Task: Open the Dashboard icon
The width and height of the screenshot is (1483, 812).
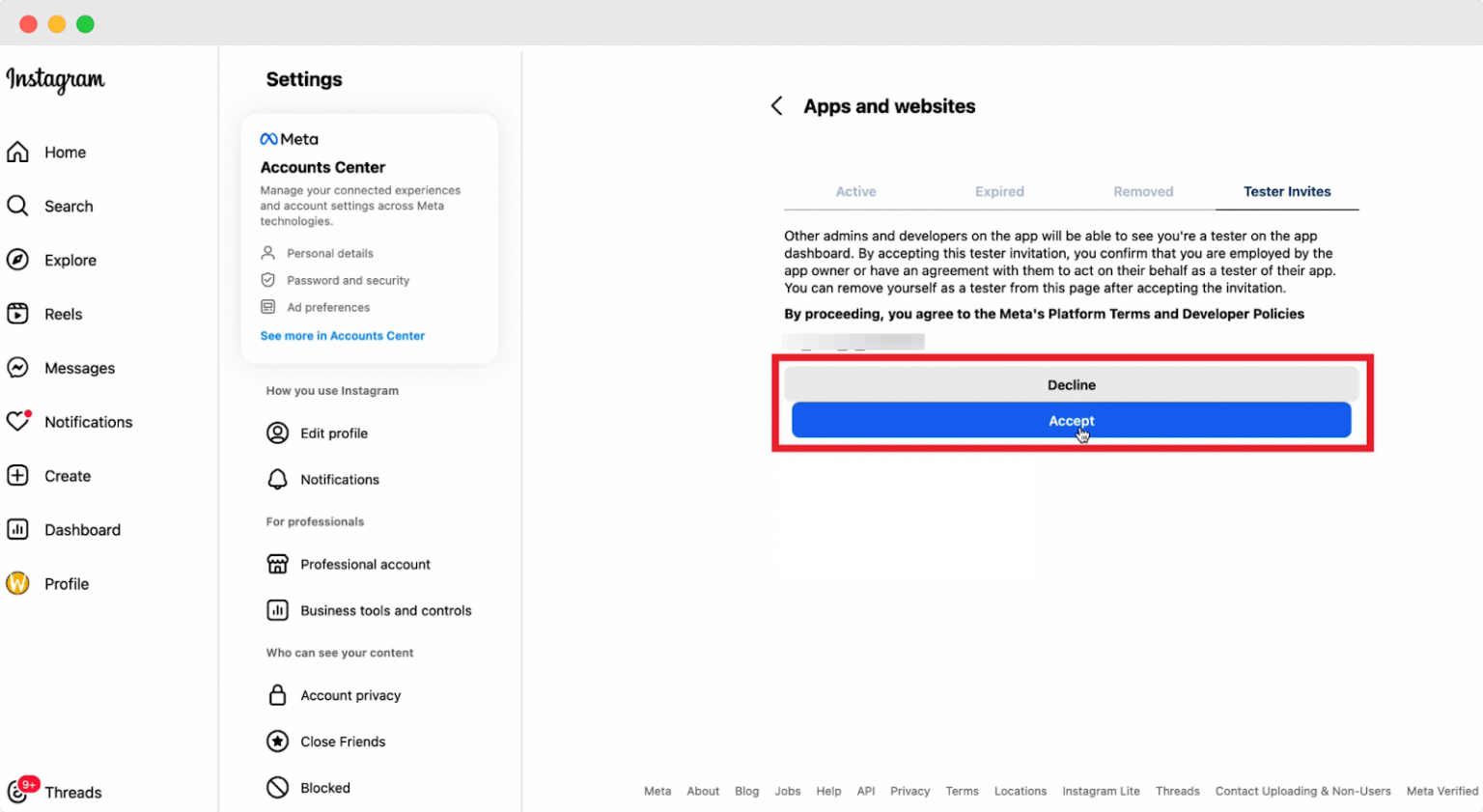Action: [x=18, y=529]
